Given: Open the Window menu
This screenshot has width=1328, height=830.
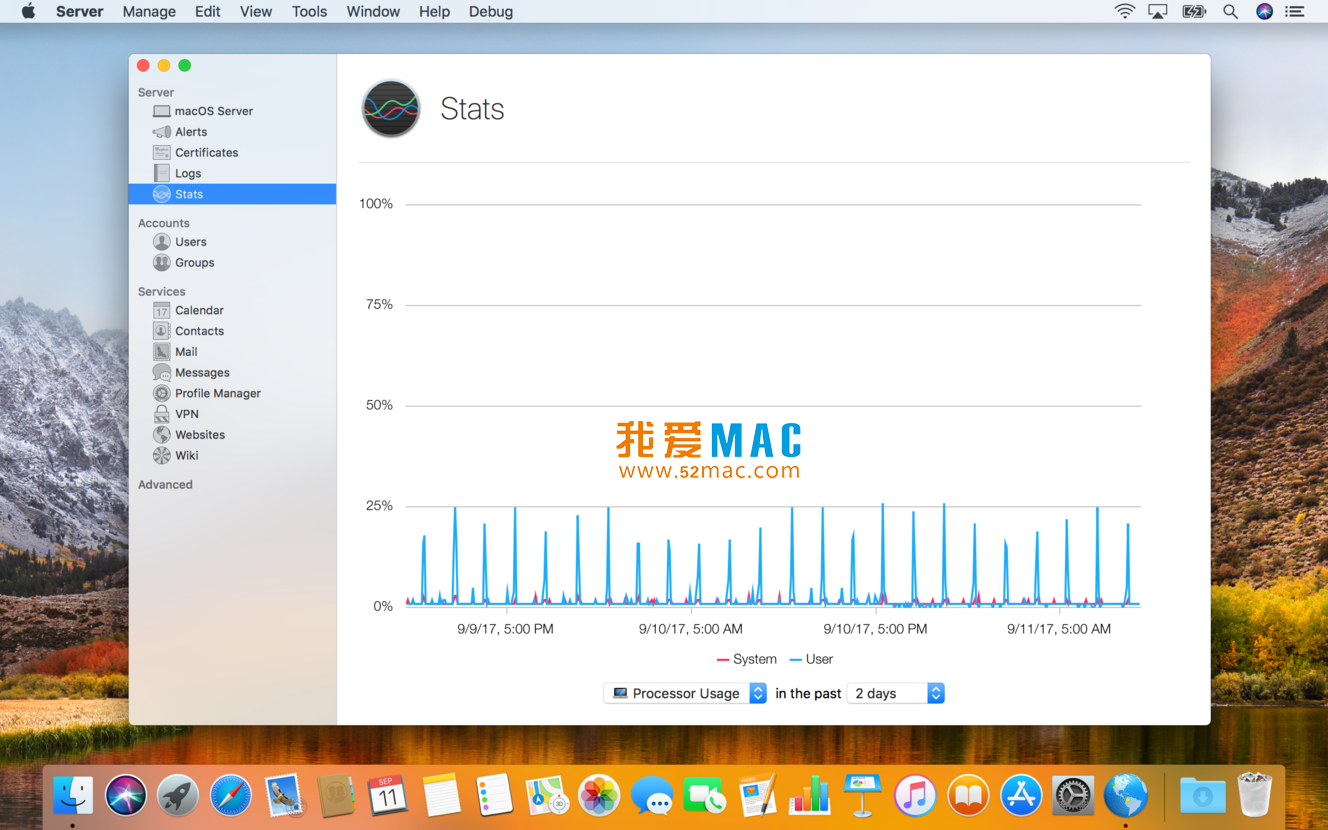Looking at the screenshot, I should pos(373,11).
